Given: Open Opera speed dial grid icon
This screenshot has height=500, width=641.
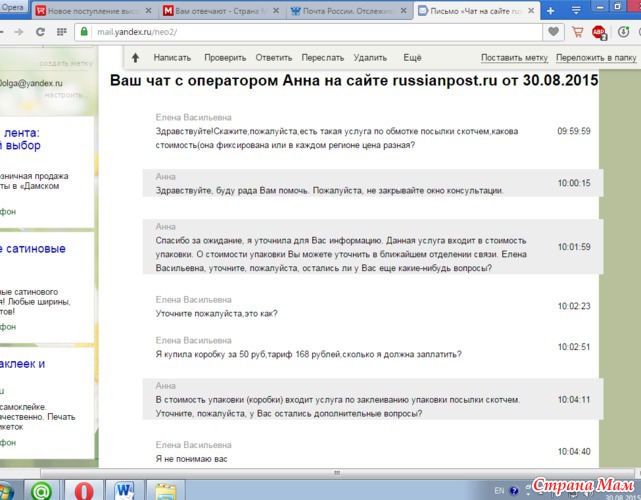Looking at the screenshot, I should (x=62, y=32).
